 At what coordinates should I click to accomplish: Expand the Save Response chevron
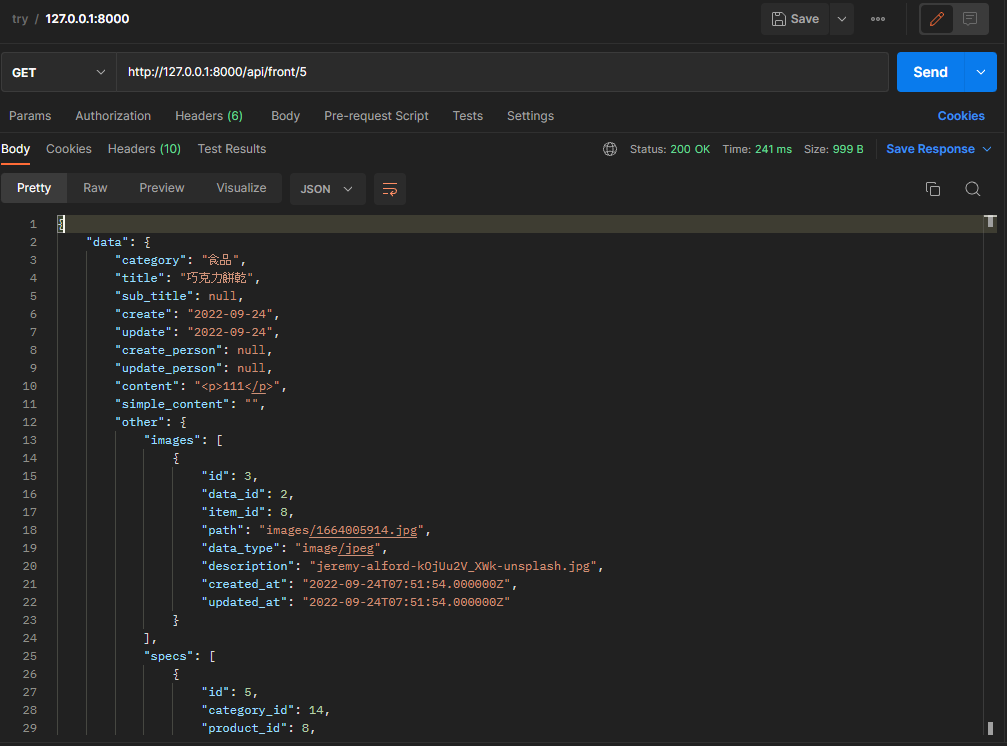click(x=987, y=149)
